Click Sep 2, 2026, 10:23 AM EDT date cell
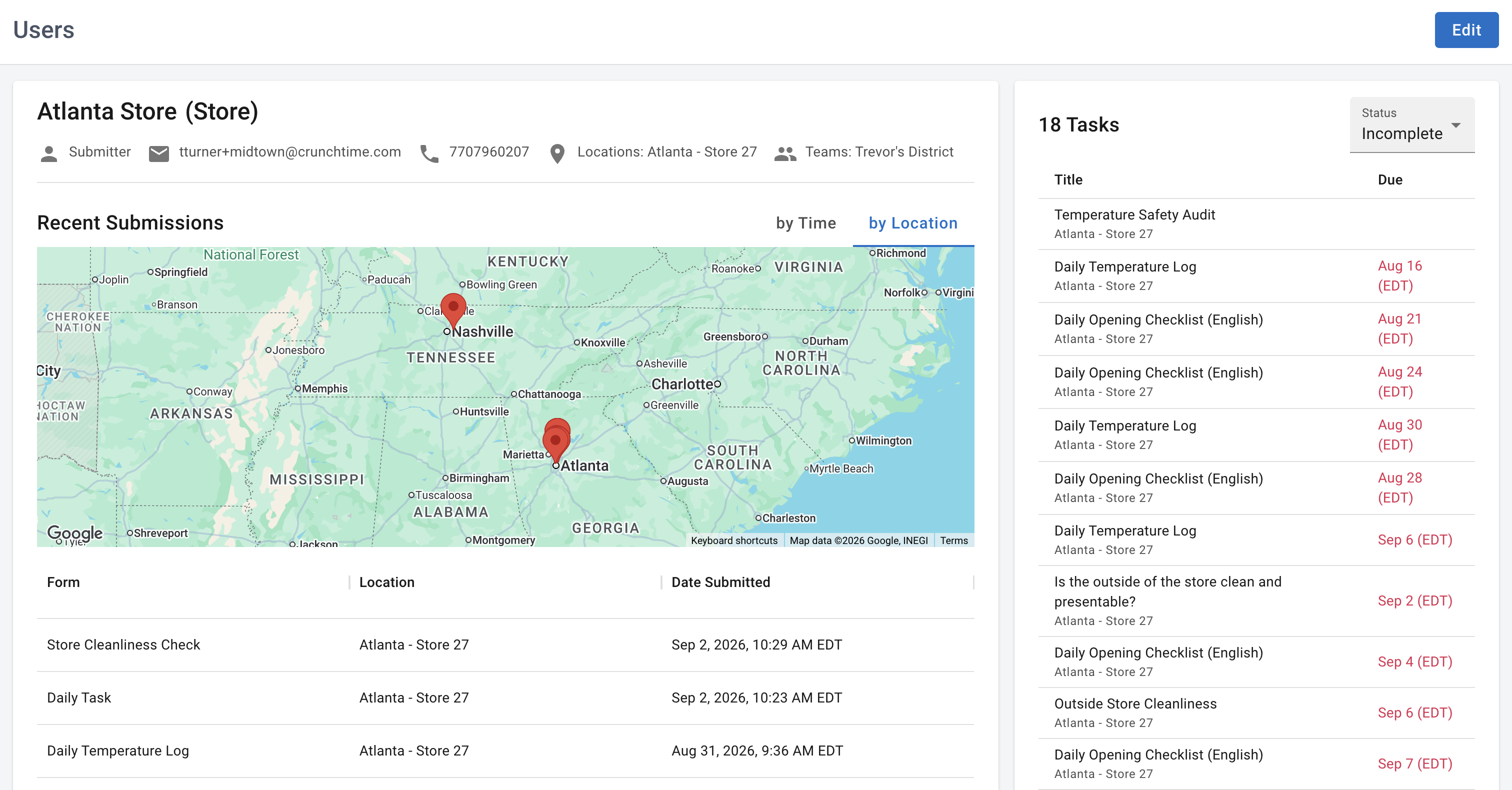The height and width of the screenshot is (790, 1512). pos(756,697)
